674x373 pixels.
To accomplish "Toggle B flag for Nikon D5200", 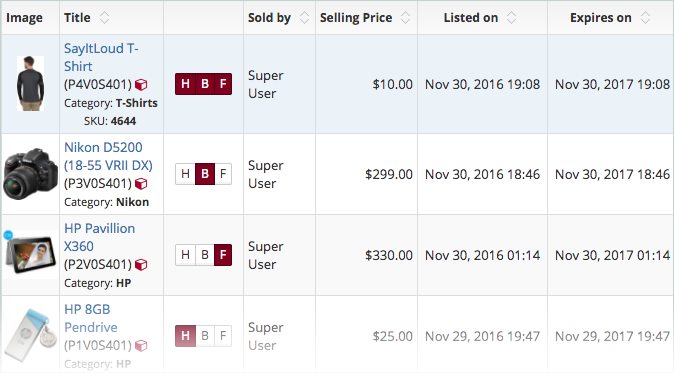I will click(x=205, y=174).
